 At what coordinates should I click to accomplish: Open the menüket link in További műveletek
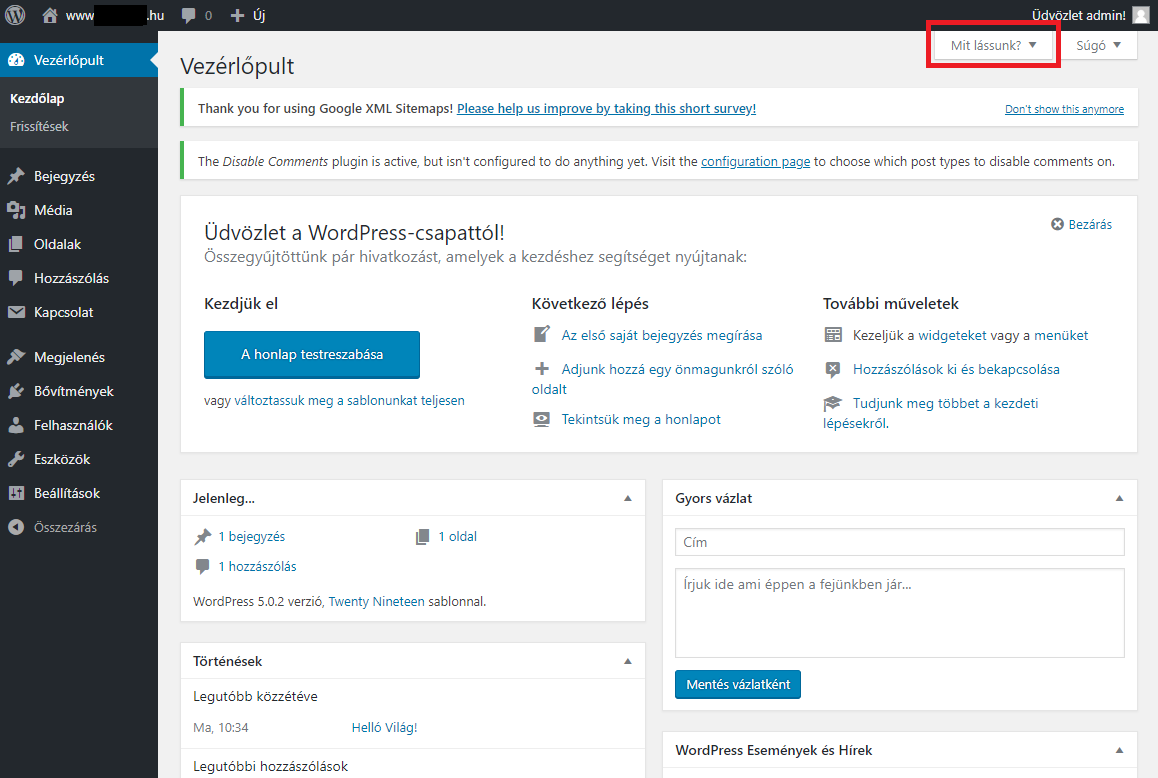pyautogui.click(x=1061, y=335)
